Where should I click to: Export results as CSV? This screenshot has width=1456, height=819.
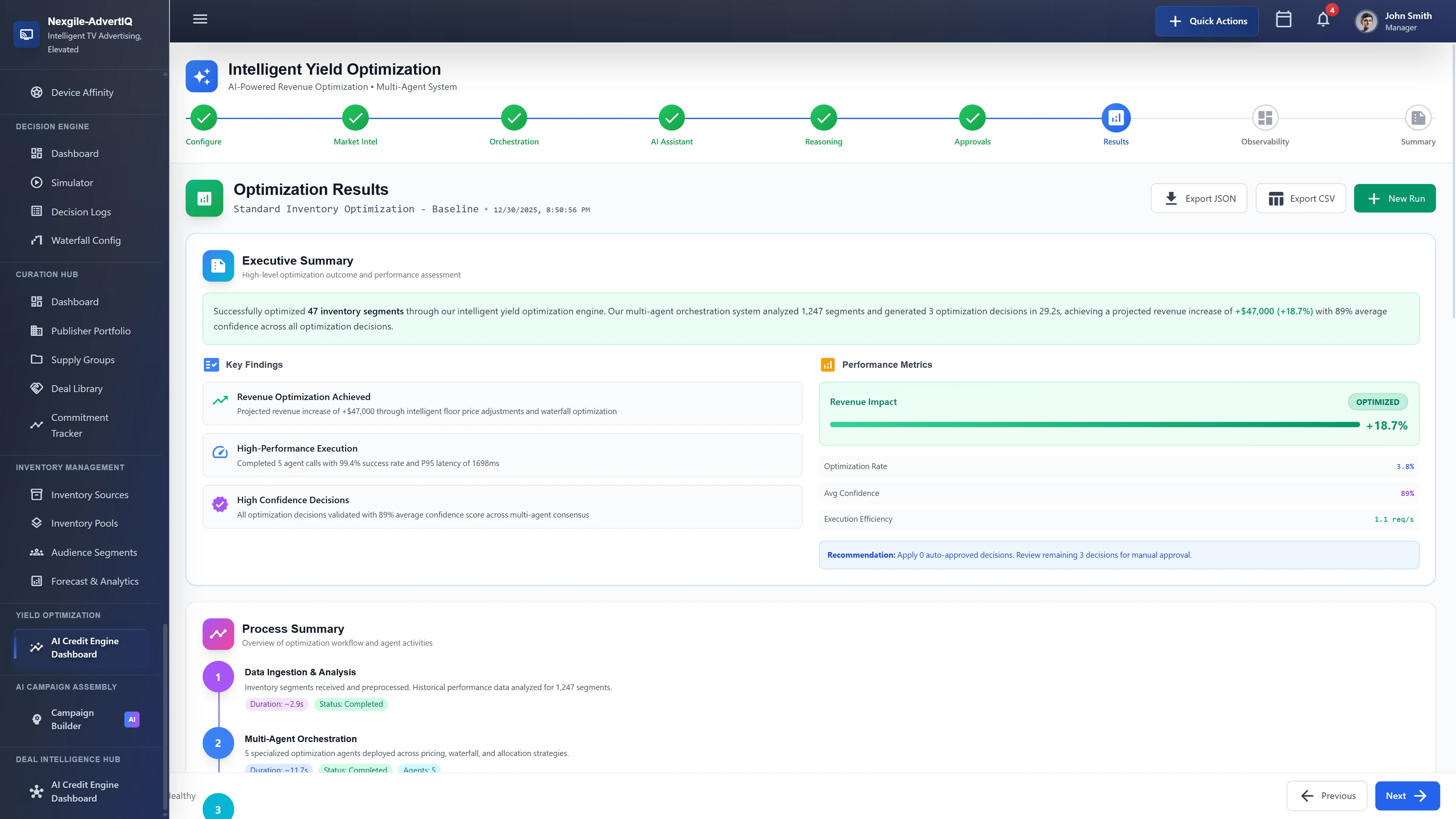pos(1301,198)
